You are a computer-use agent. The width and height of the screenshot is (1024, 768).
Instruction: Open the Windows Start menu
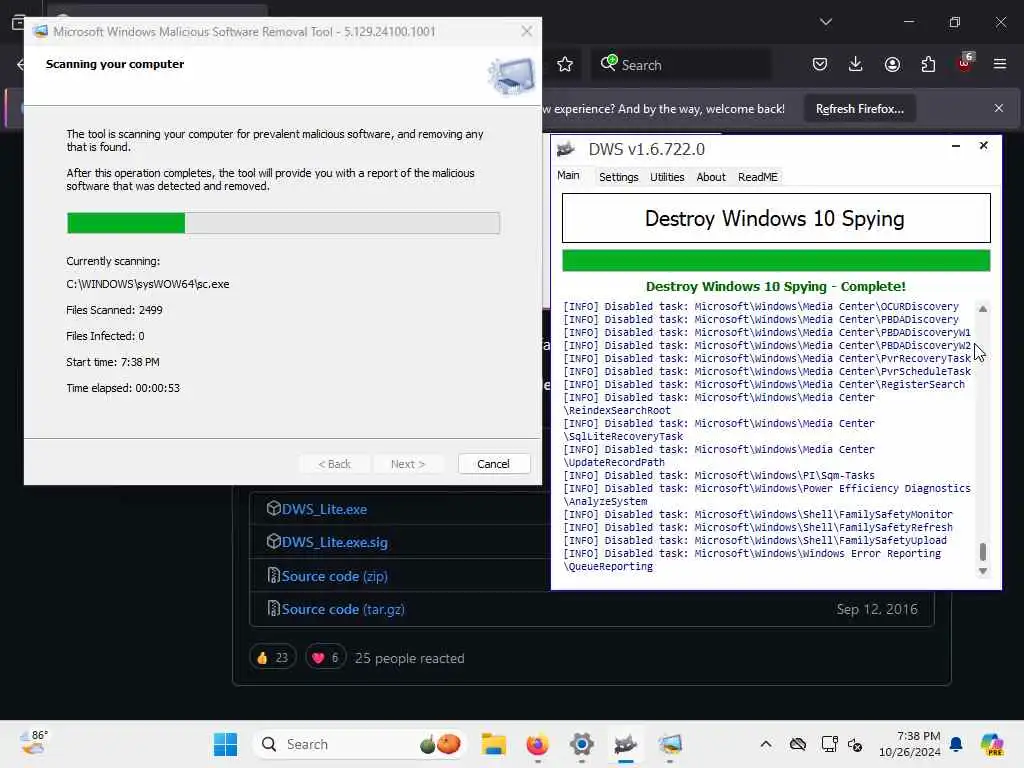coord(225,744)
